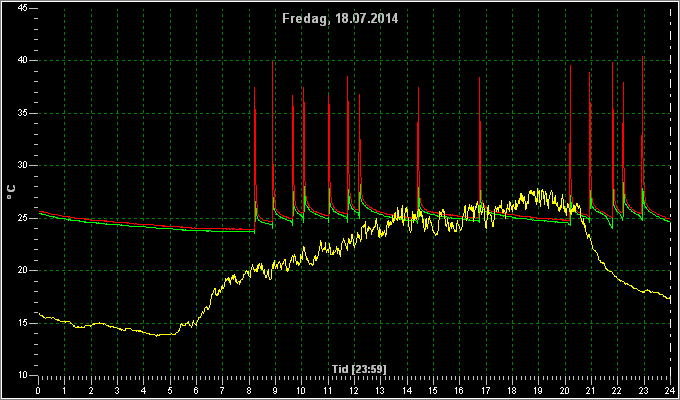This screenshot has width=680, height=400.
Task: Select hour 24 on the time axis
Action: click(670, 390)
